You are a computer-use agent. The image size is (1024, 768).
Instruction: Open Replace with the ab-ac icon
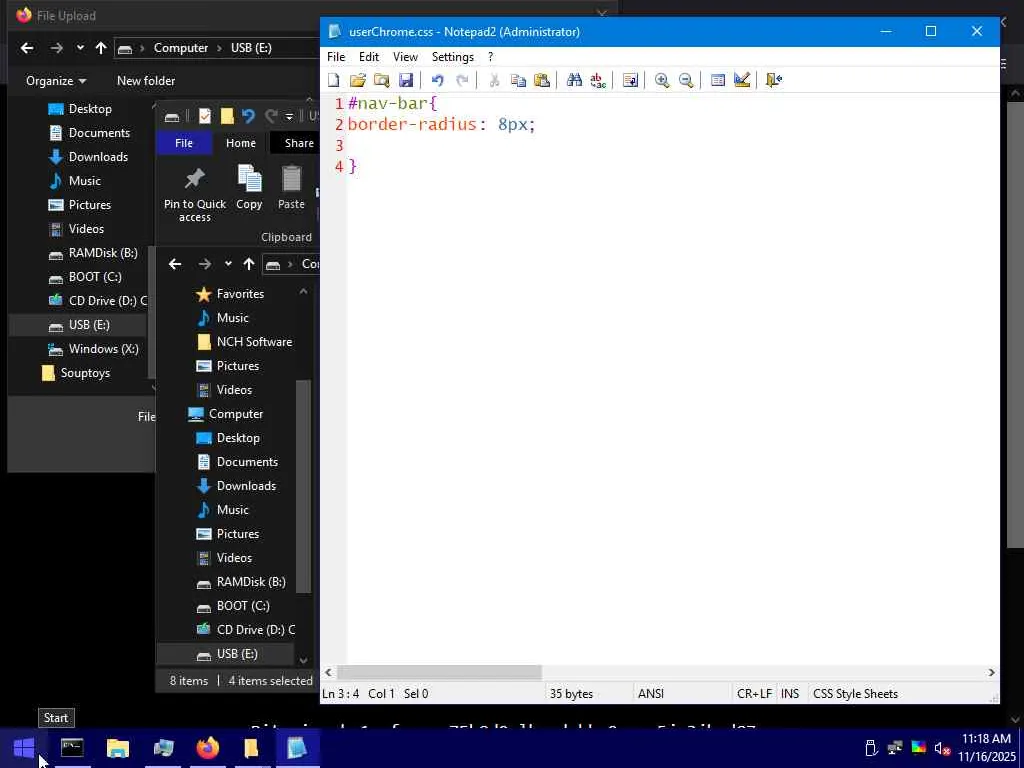[x=598, y=80]
